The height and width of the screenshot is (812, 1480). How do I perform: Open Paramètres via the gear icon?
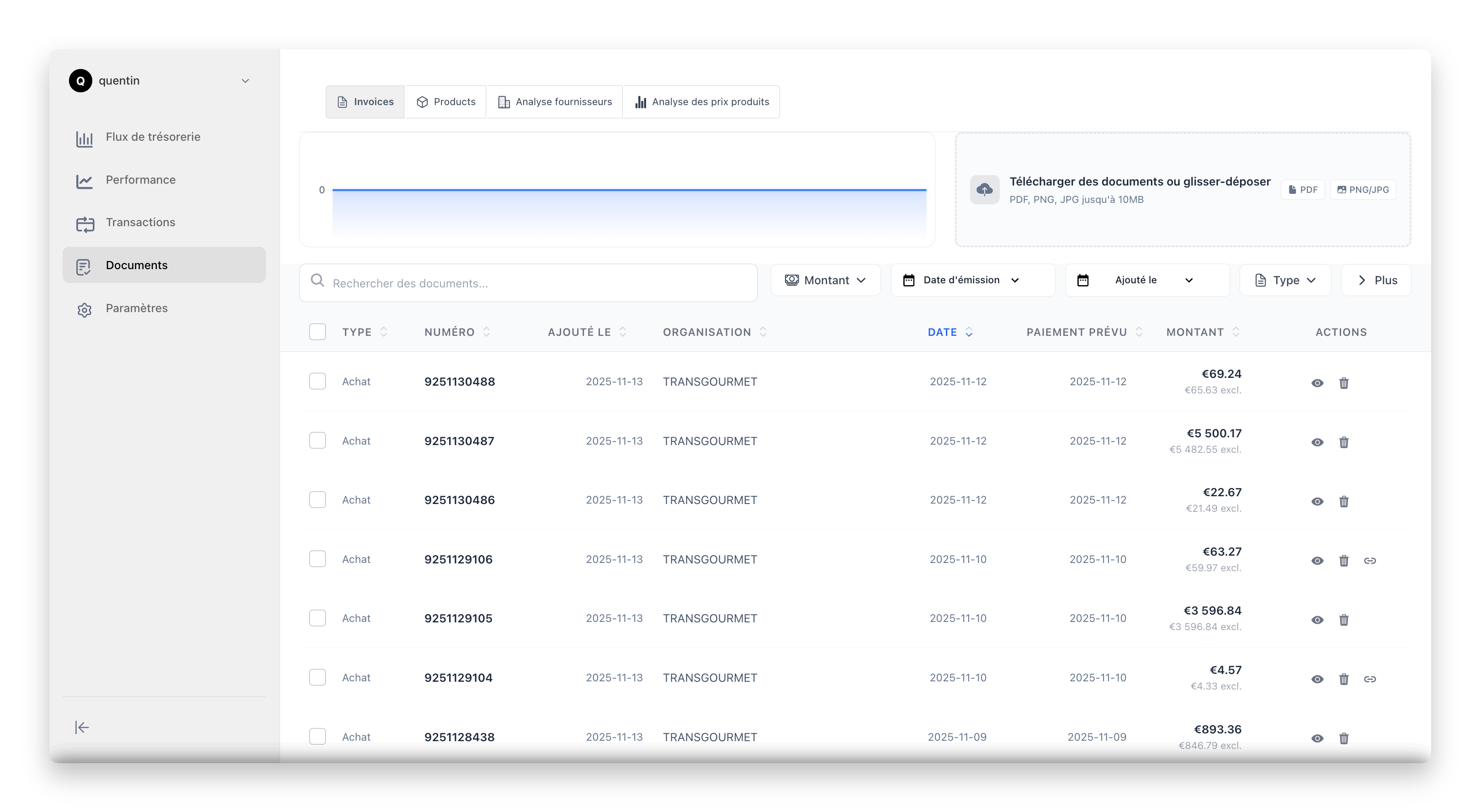(x=85, y=308)
